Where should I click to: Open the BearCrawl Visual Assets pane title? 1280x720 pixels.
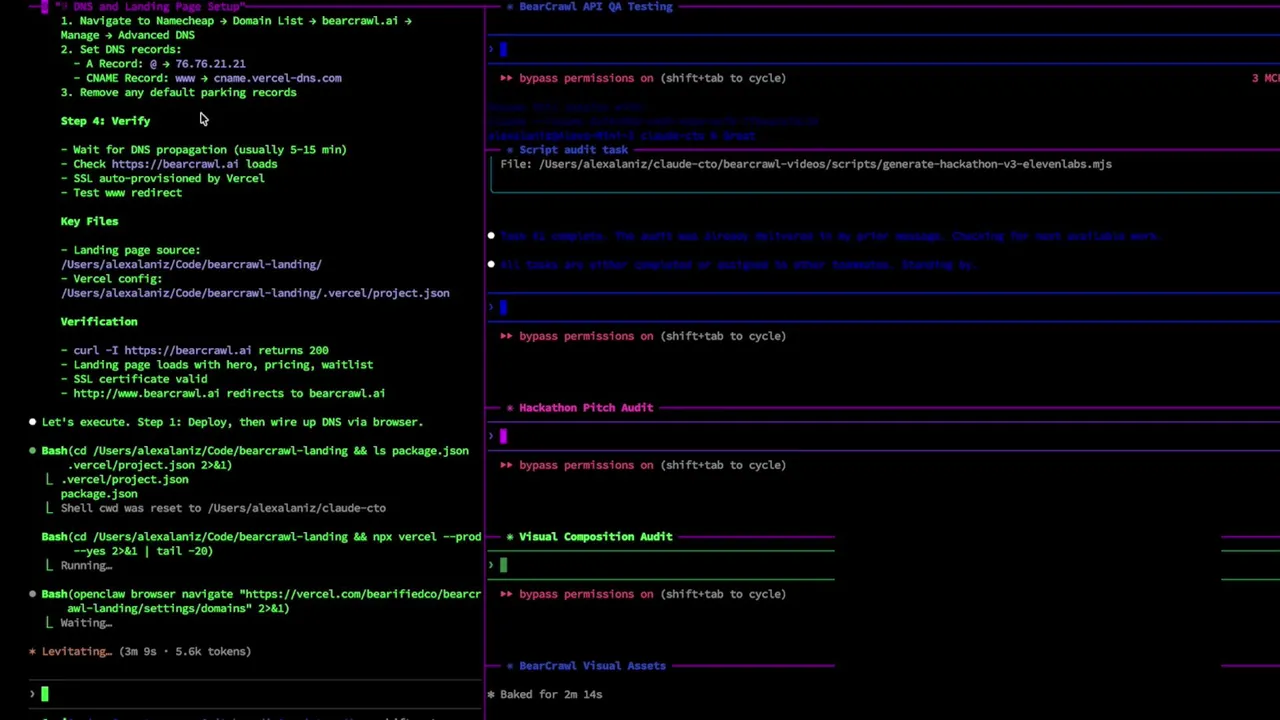592,665
